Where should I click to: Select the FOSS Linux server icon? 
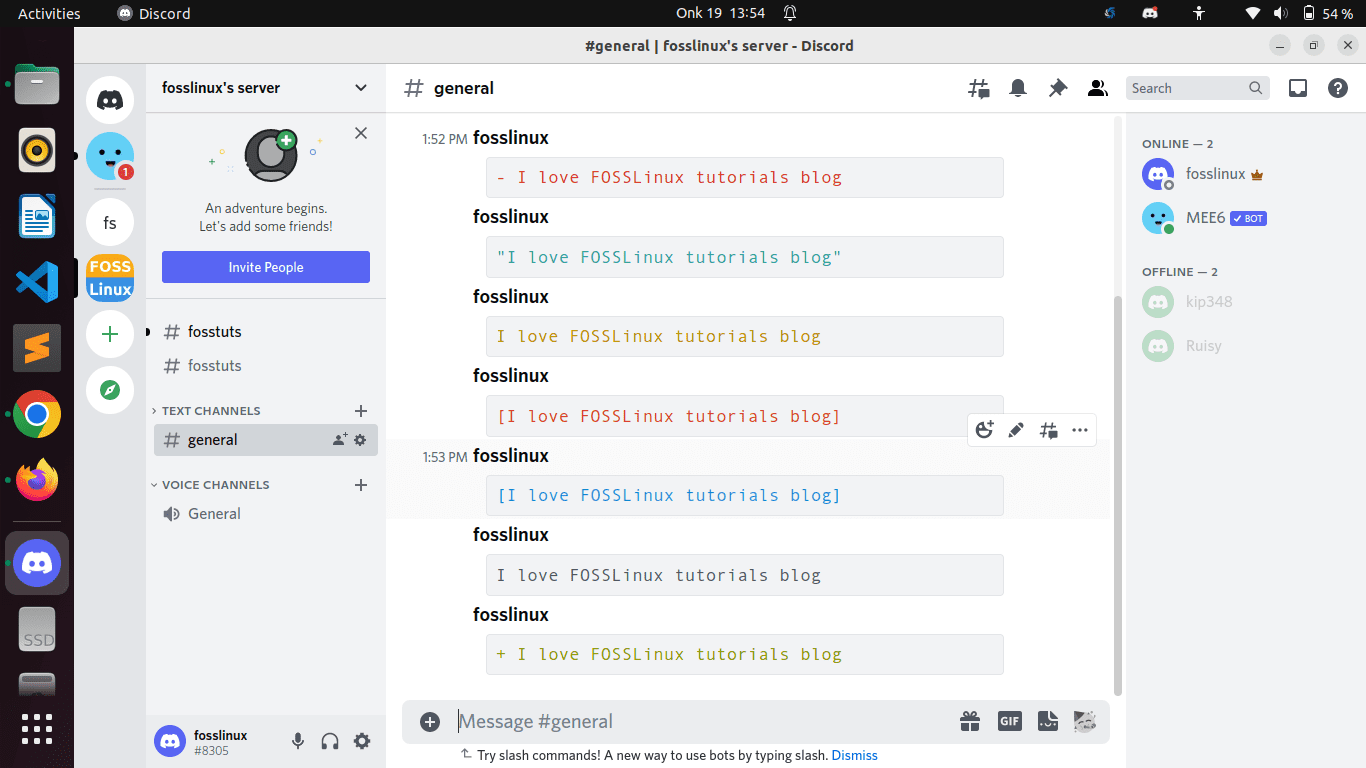pyautogui.click(x=110, y=278)
